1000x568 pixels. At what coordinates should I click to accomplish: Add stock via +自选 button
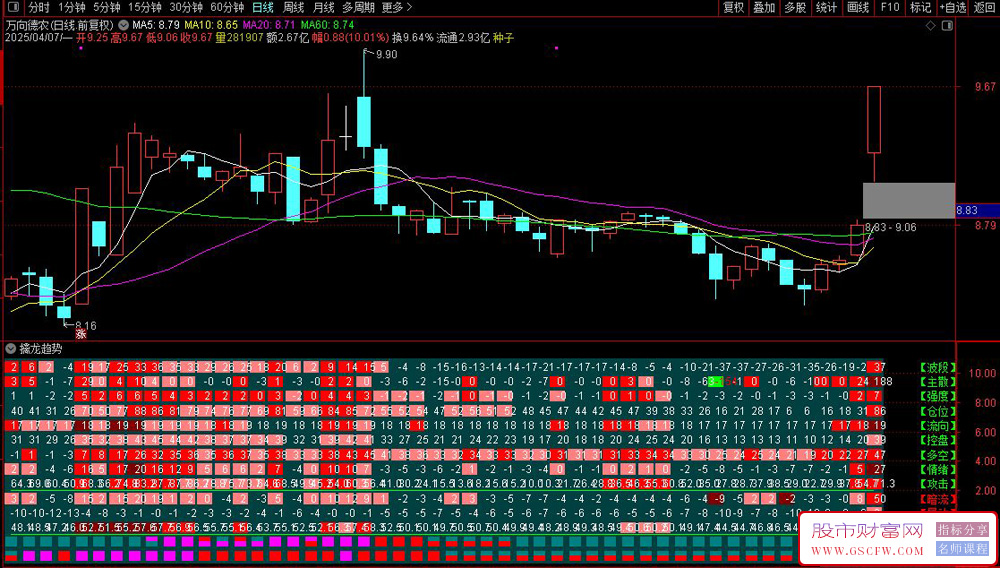point(953,8)
